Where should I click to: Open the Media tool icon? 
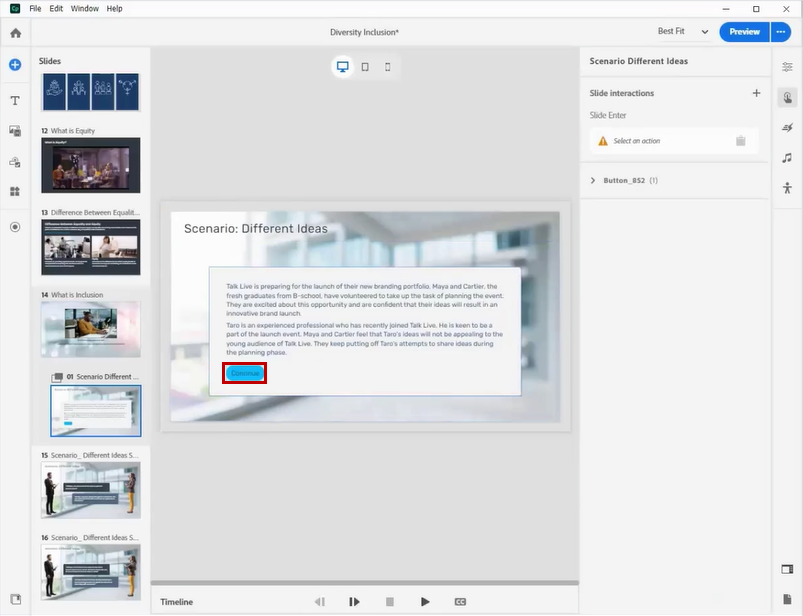click(15, 131)
